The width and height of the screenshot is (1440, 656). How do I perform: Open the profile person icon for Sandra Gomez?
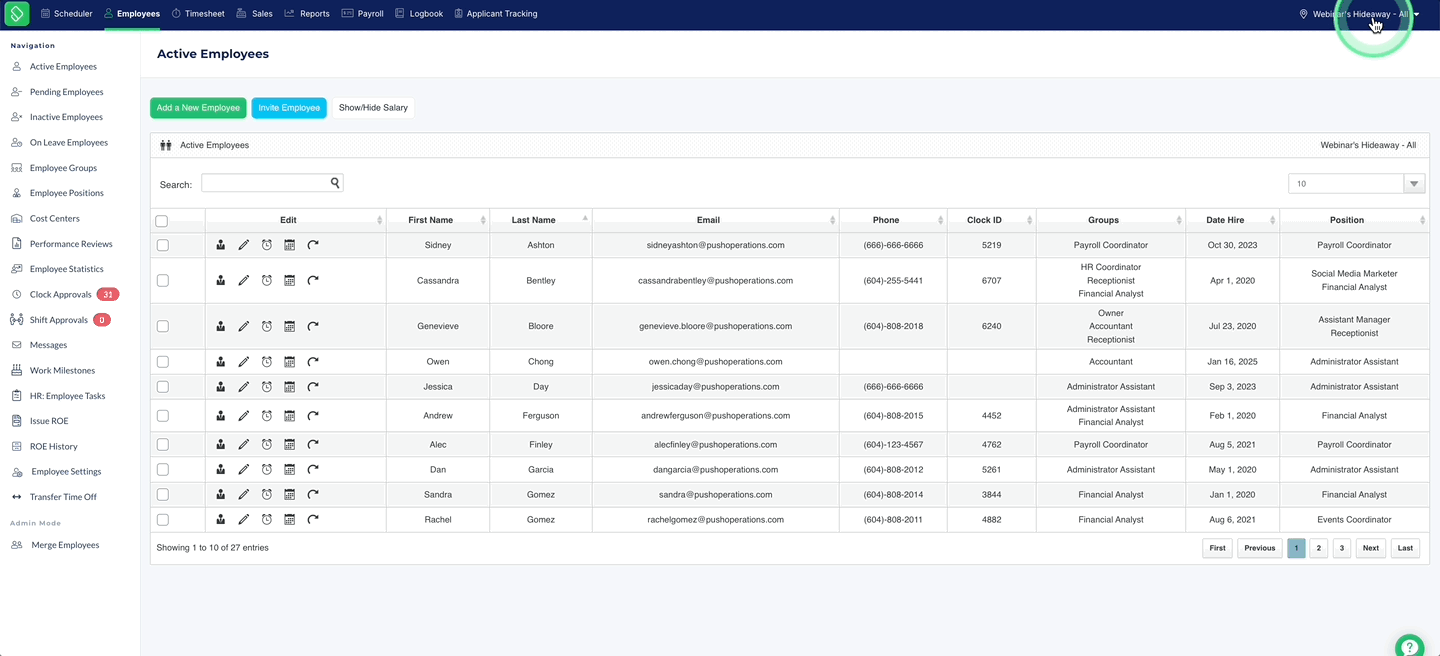(x=221, y=495)
